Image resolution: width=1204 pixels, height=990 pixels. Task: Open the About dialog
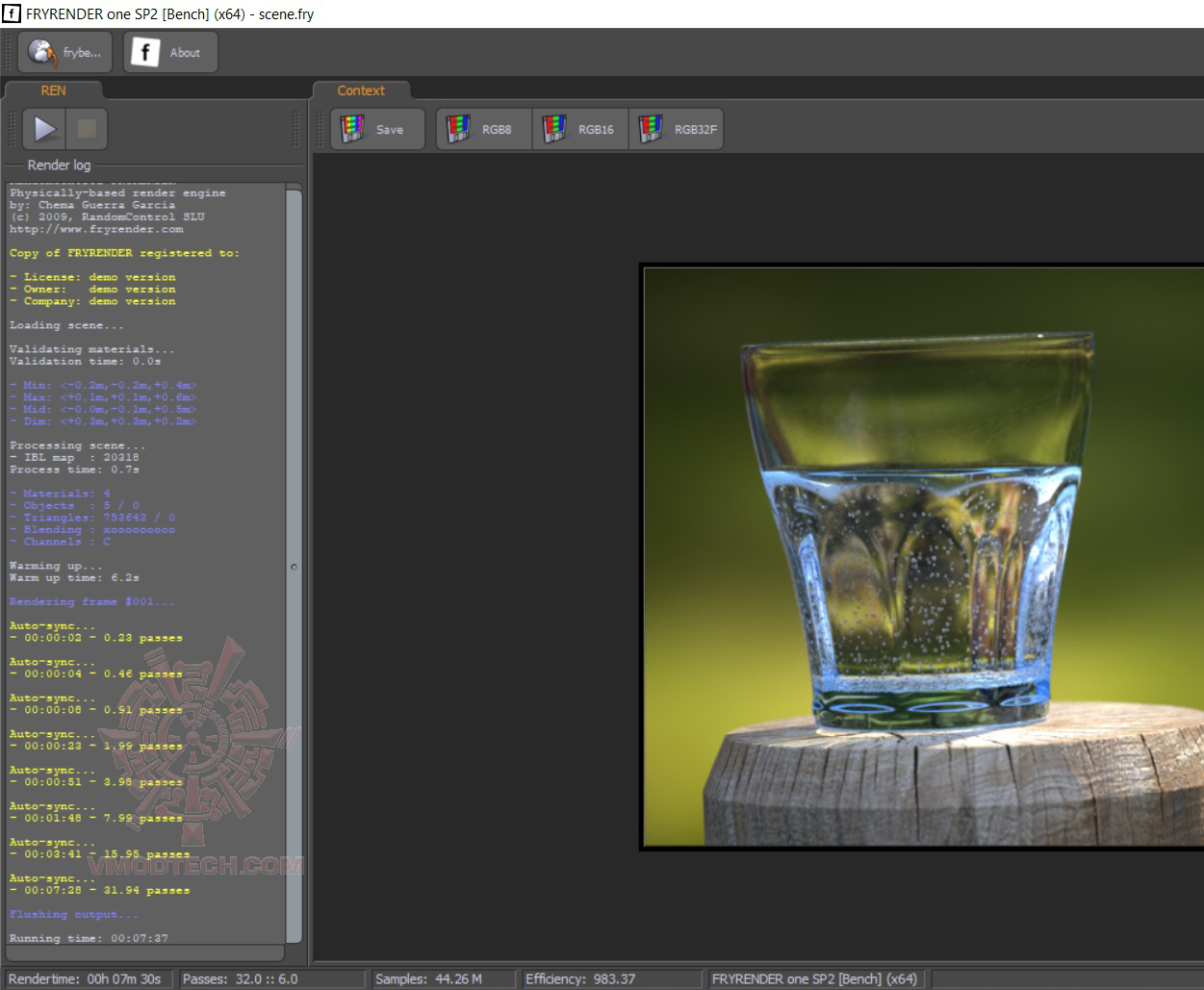pyautogui.click(x=170, y=53)
